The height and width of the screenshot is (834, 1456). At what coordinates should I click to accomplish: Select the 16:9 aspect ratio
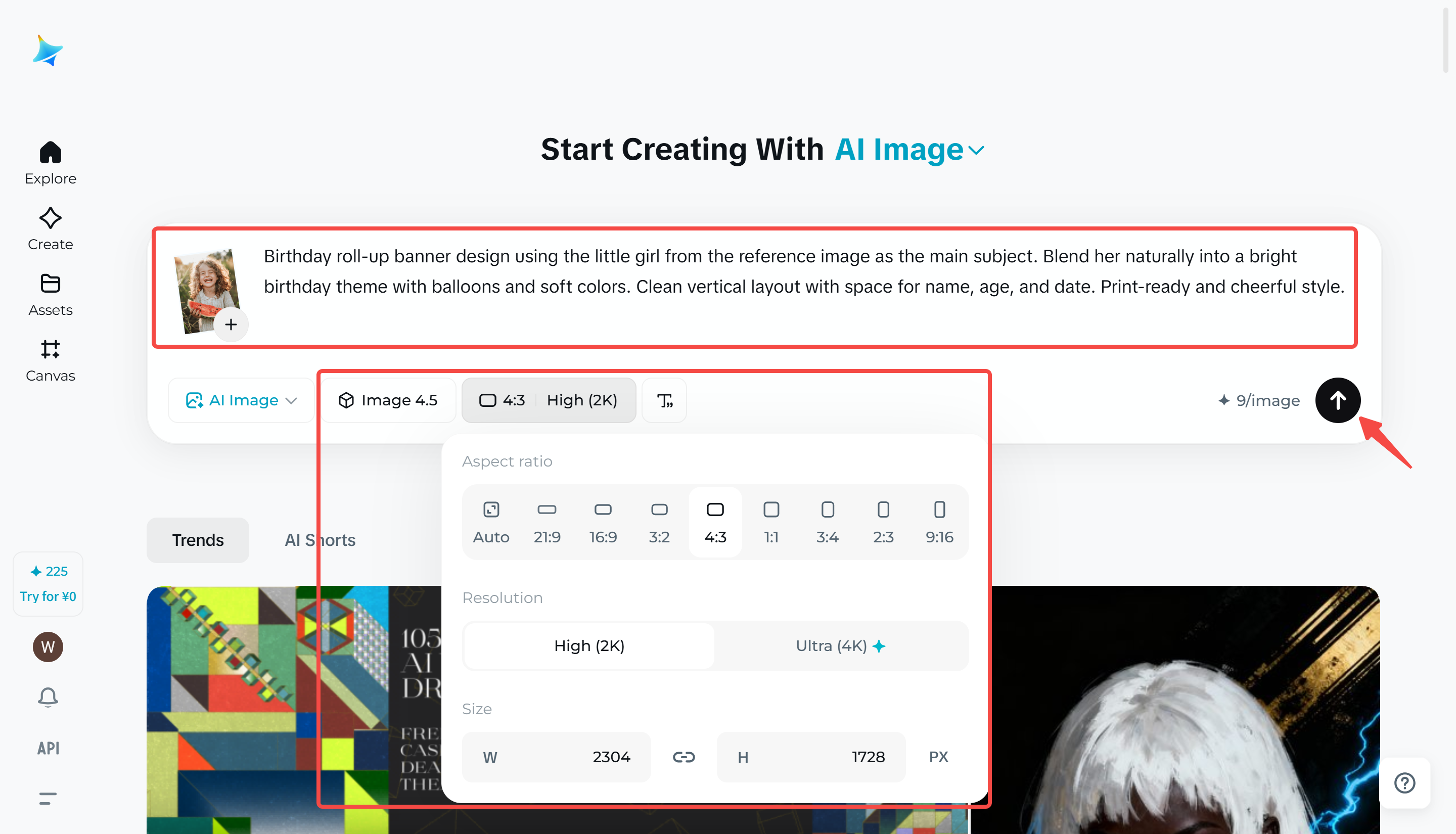pyautogui.click(x=603, y=522)
